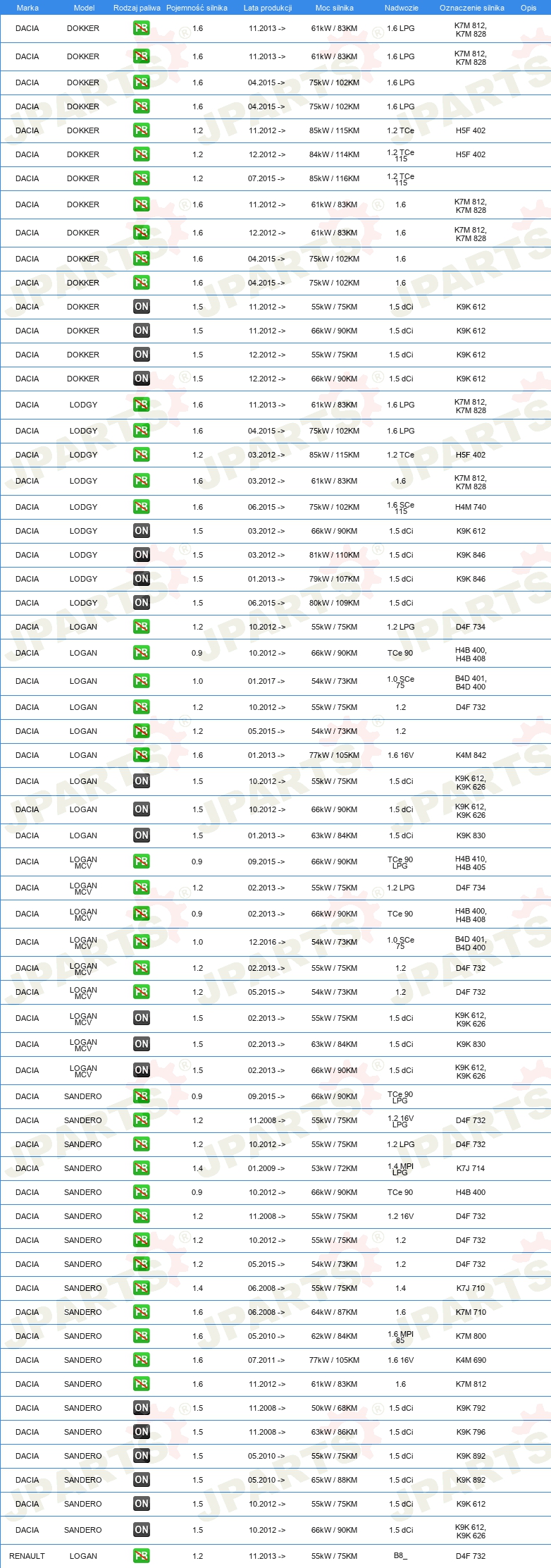Click ON diesel icon in LODGY 81kW/110KM row

tap(141, 555)
